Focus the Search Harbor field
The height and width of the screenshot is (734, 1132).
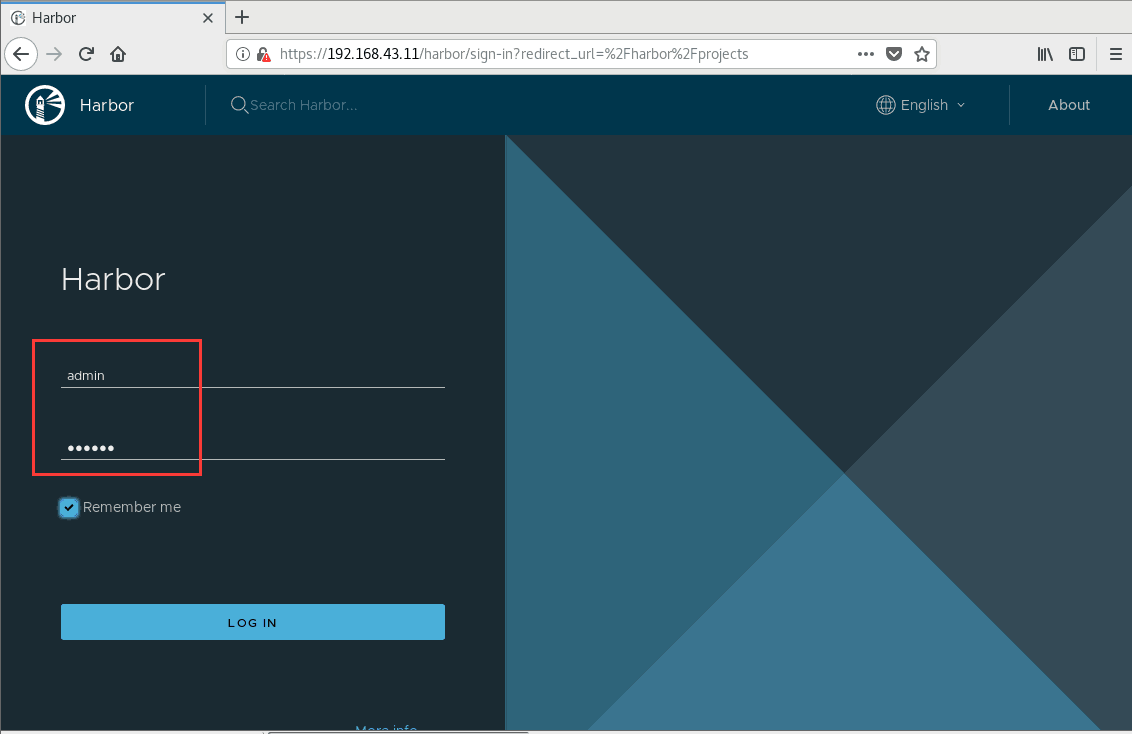303,105
